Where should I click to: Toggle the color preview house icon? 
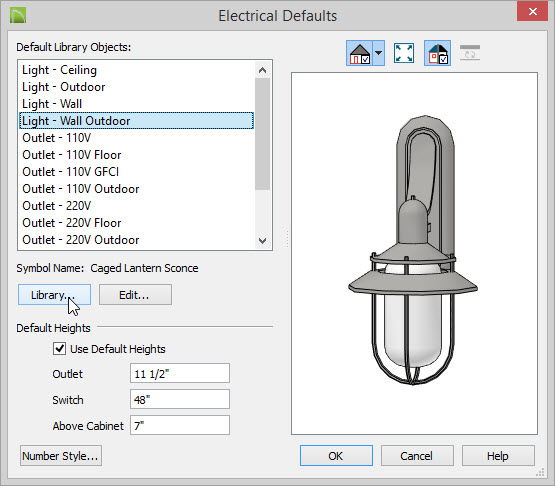point(437,53)
